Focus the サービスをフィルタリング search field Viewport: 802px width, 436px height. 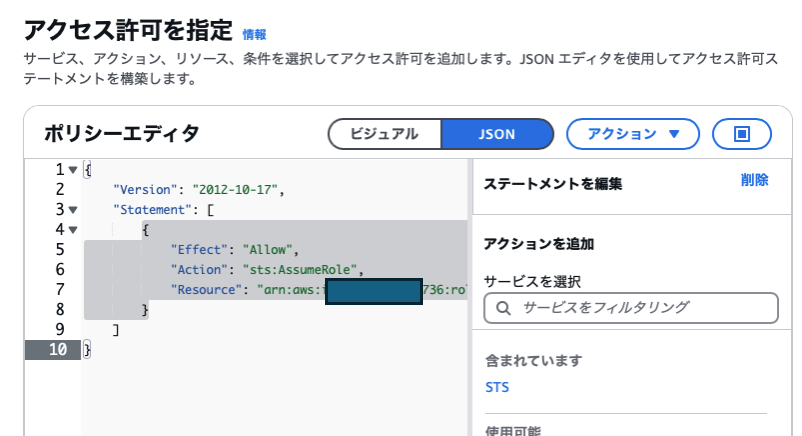(640, 307)
